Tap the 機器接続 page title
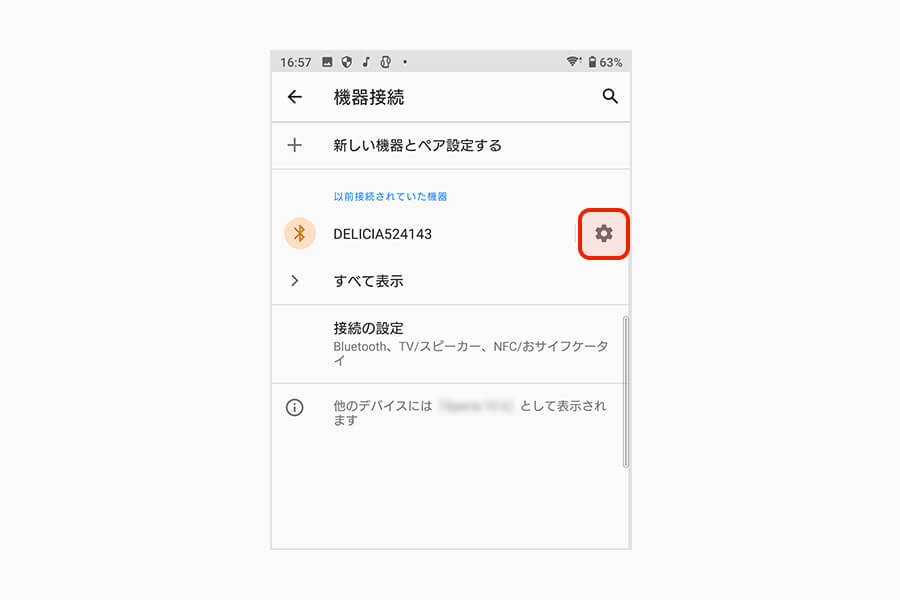Viewport: 900px width, 600px height. (368, 97)
